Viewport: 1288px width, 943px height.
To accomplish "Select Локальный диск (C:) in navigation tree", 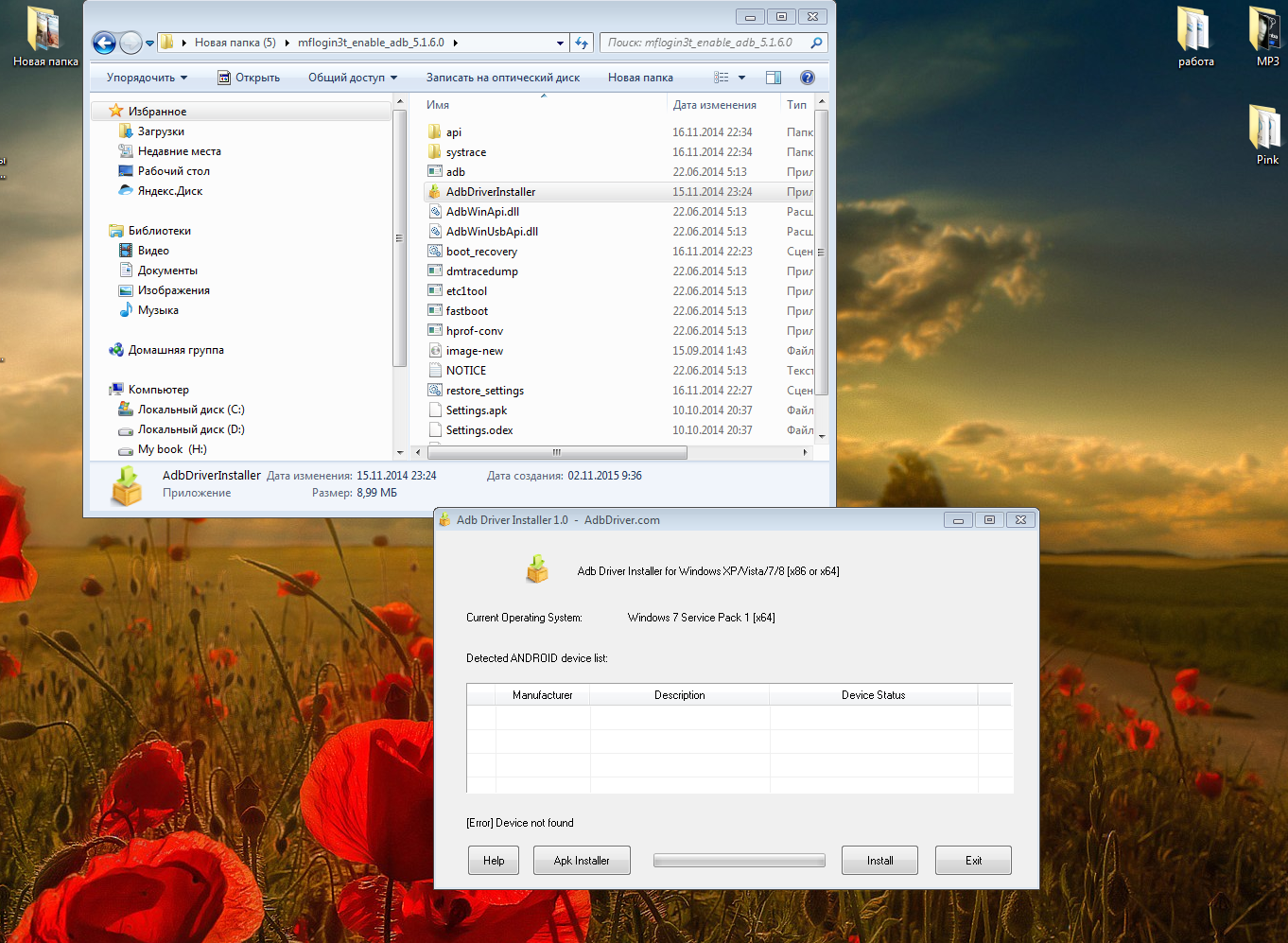I will point(190,410).
